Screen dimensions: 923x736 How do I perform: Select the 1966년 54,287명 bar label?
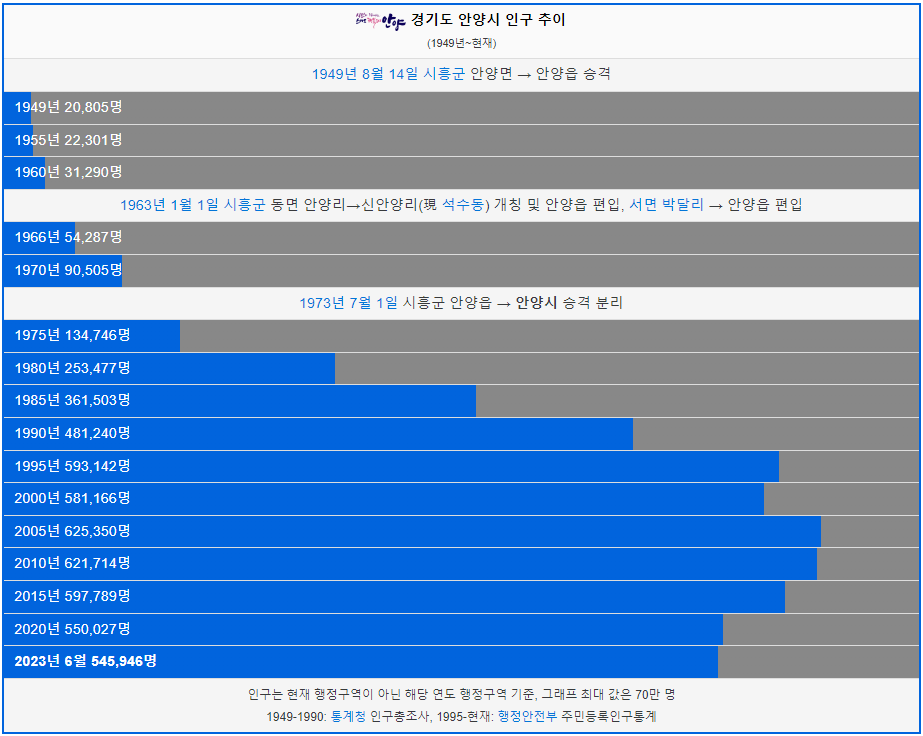point(68,237)
